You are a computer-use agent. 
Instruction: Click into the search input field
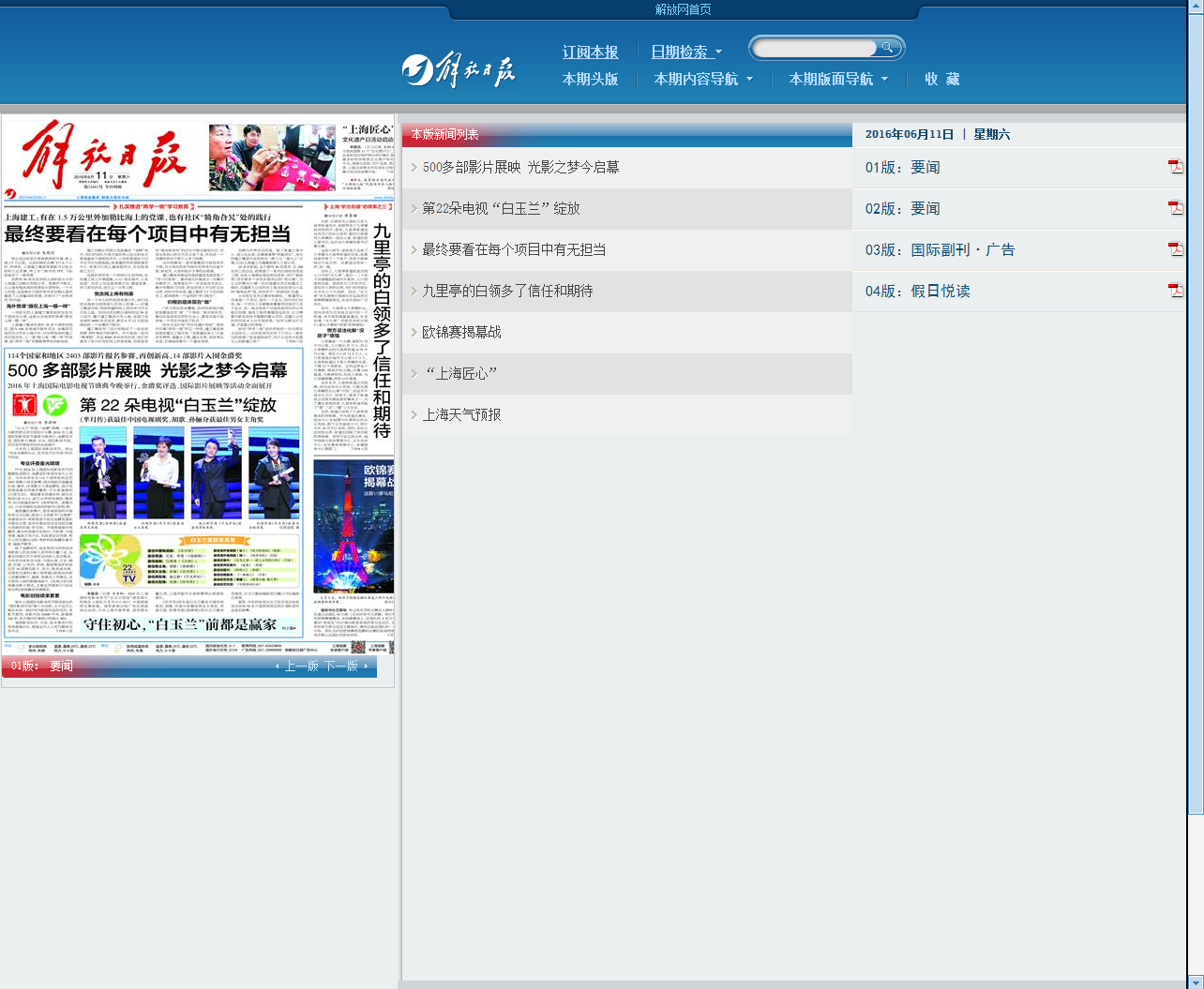point(814,48)
